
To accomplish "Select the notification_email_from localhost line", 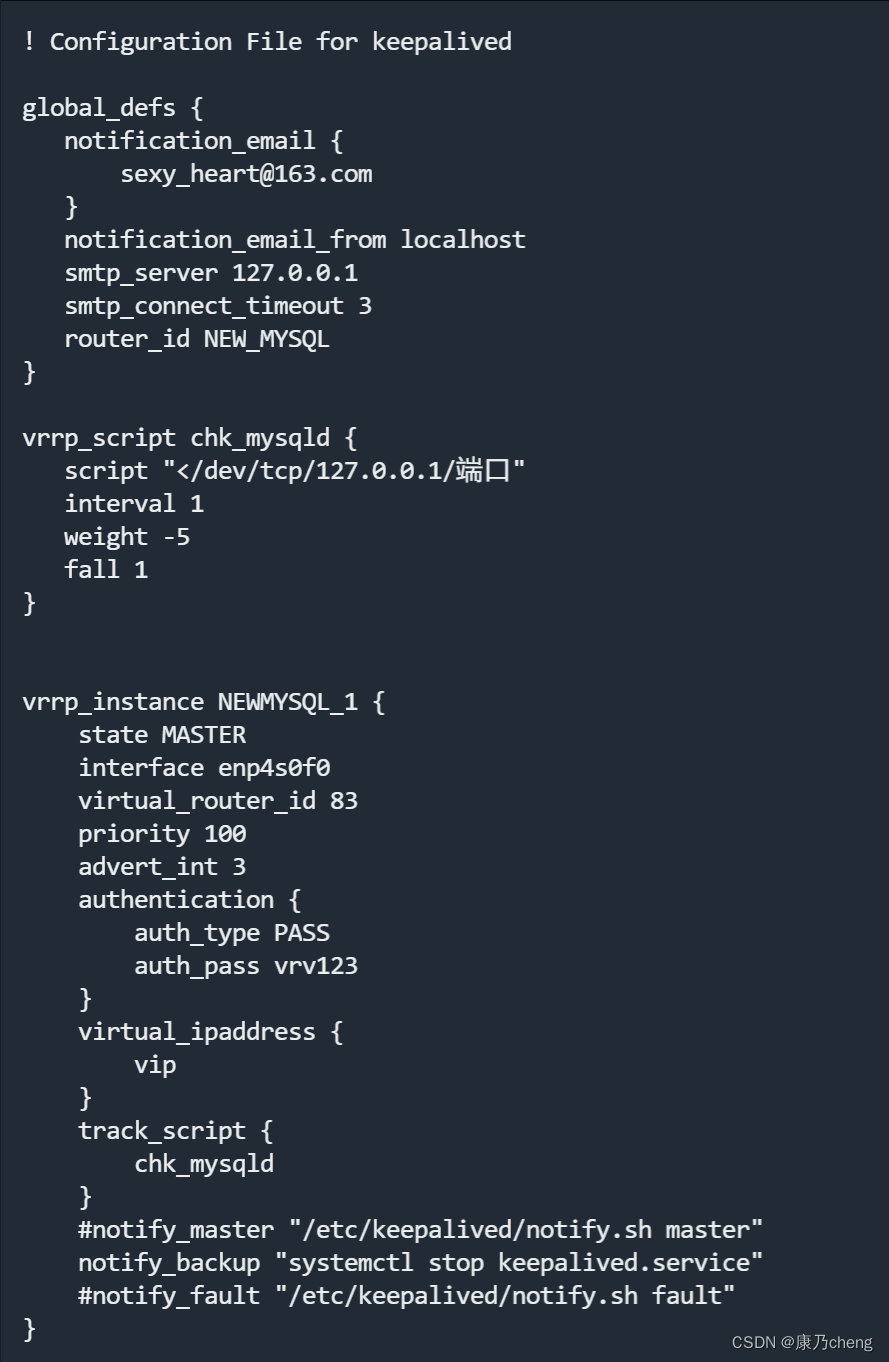I will (x=295, y=240).
